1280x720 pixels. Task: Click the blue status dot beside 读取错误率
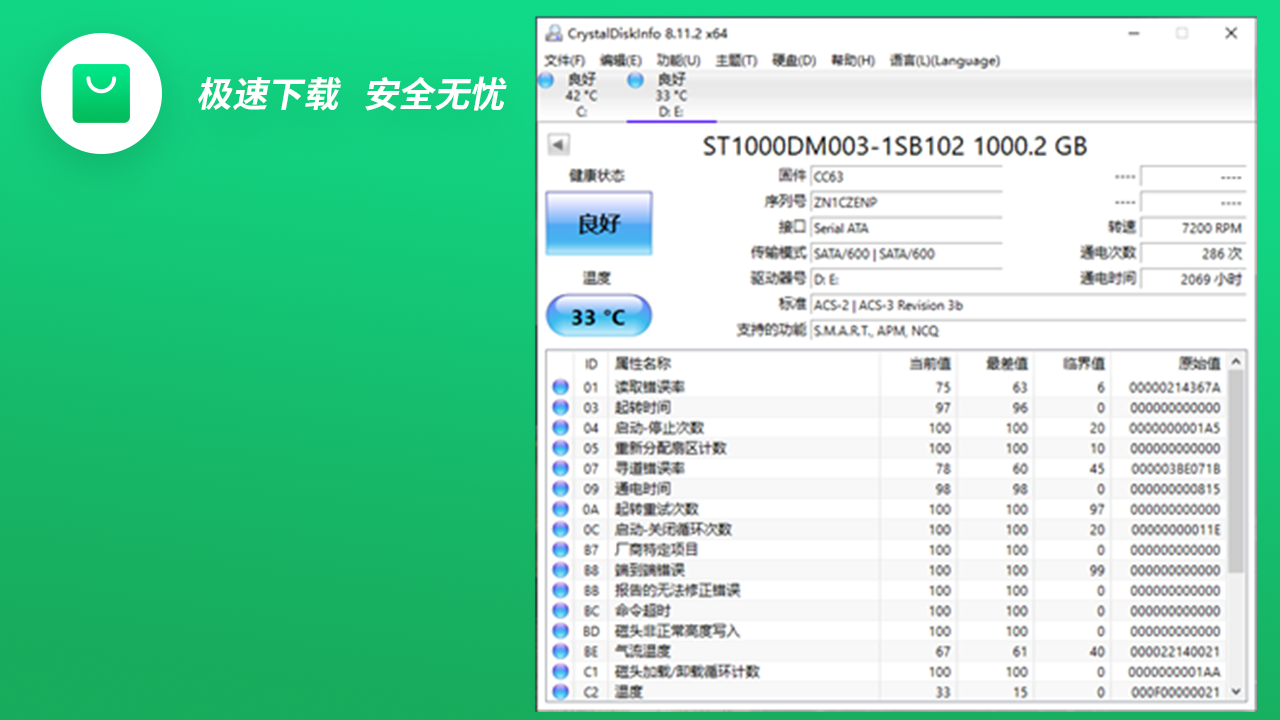(x=561, y=386)
